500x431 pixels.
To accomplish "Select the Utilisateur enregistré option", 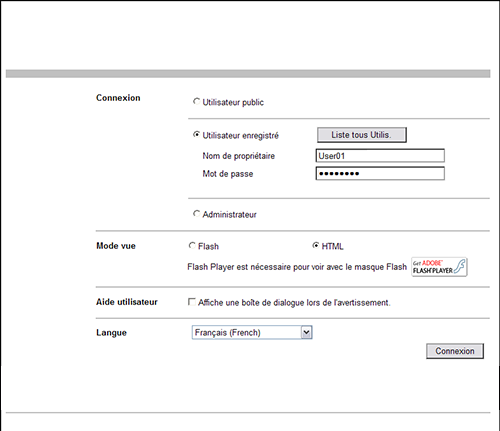I will click(196, 135).
